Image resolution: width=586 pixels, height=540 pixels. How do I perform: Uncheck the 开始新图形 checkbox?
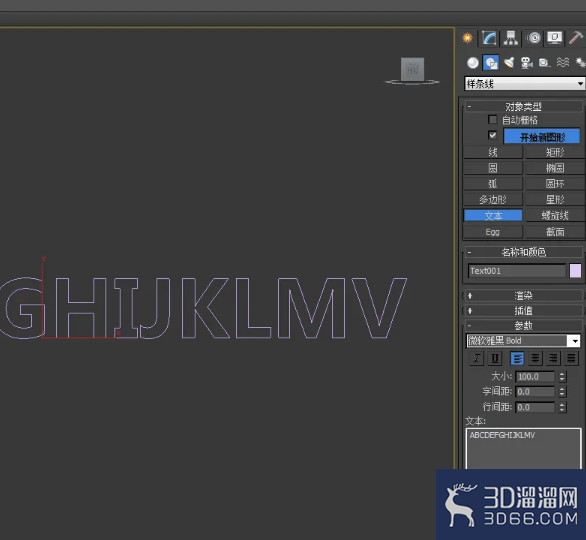(493, 135)
